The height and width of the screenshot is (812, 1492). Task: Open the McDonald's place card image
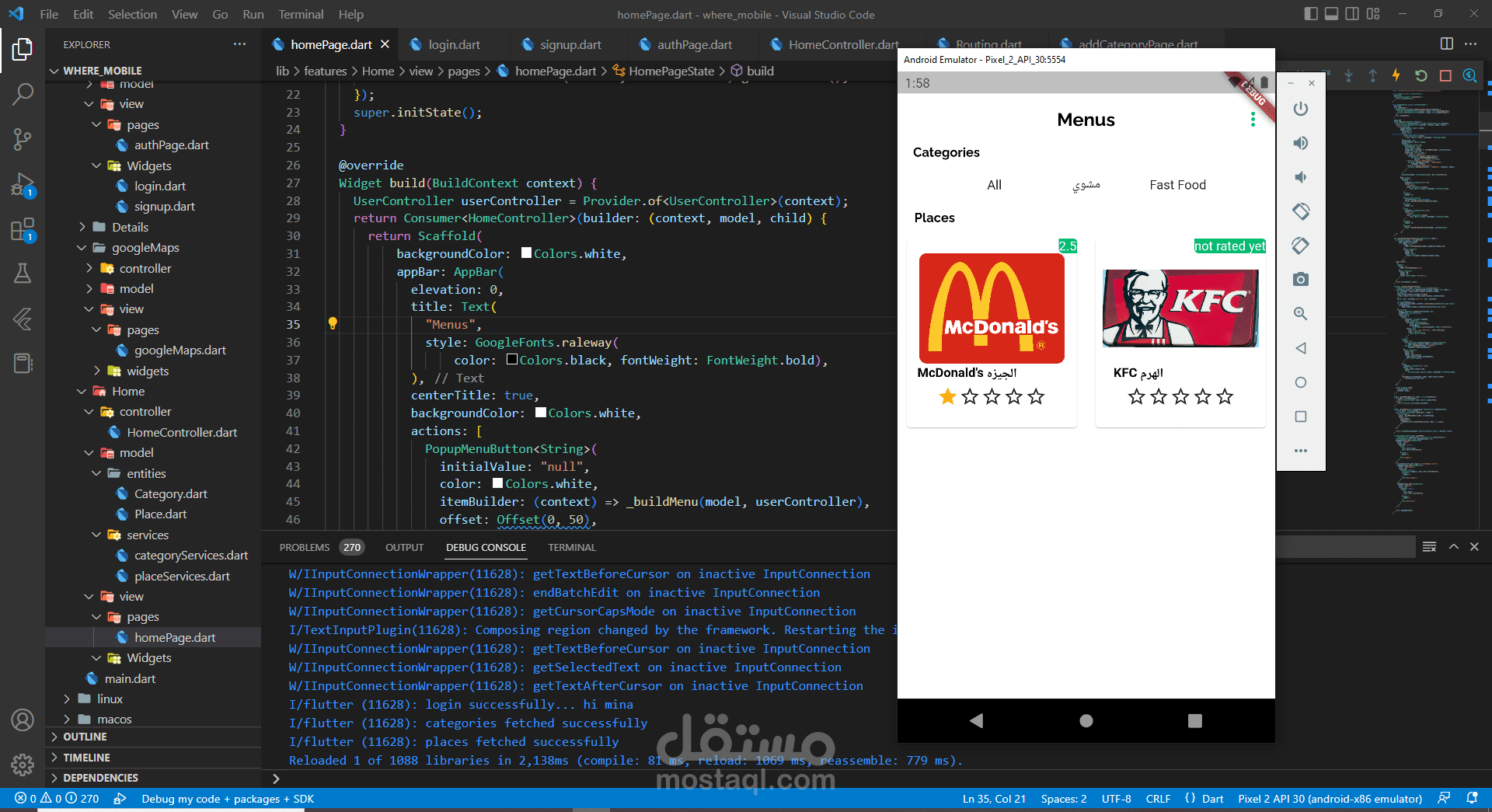pos(992,308)
